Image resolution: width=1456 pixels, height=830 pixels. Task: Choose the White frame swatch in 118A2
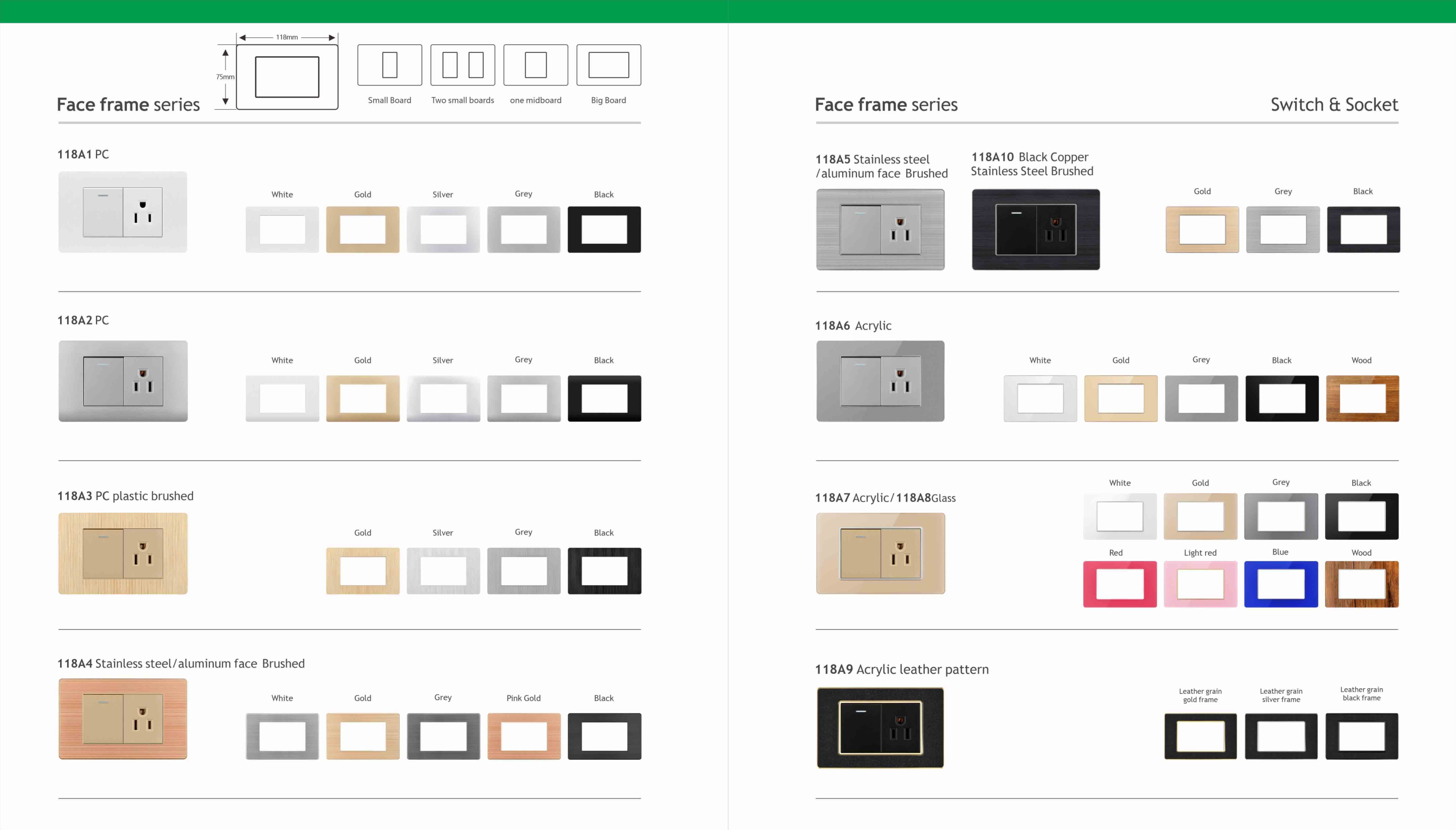pyautogui.click(x=282, y=398)
